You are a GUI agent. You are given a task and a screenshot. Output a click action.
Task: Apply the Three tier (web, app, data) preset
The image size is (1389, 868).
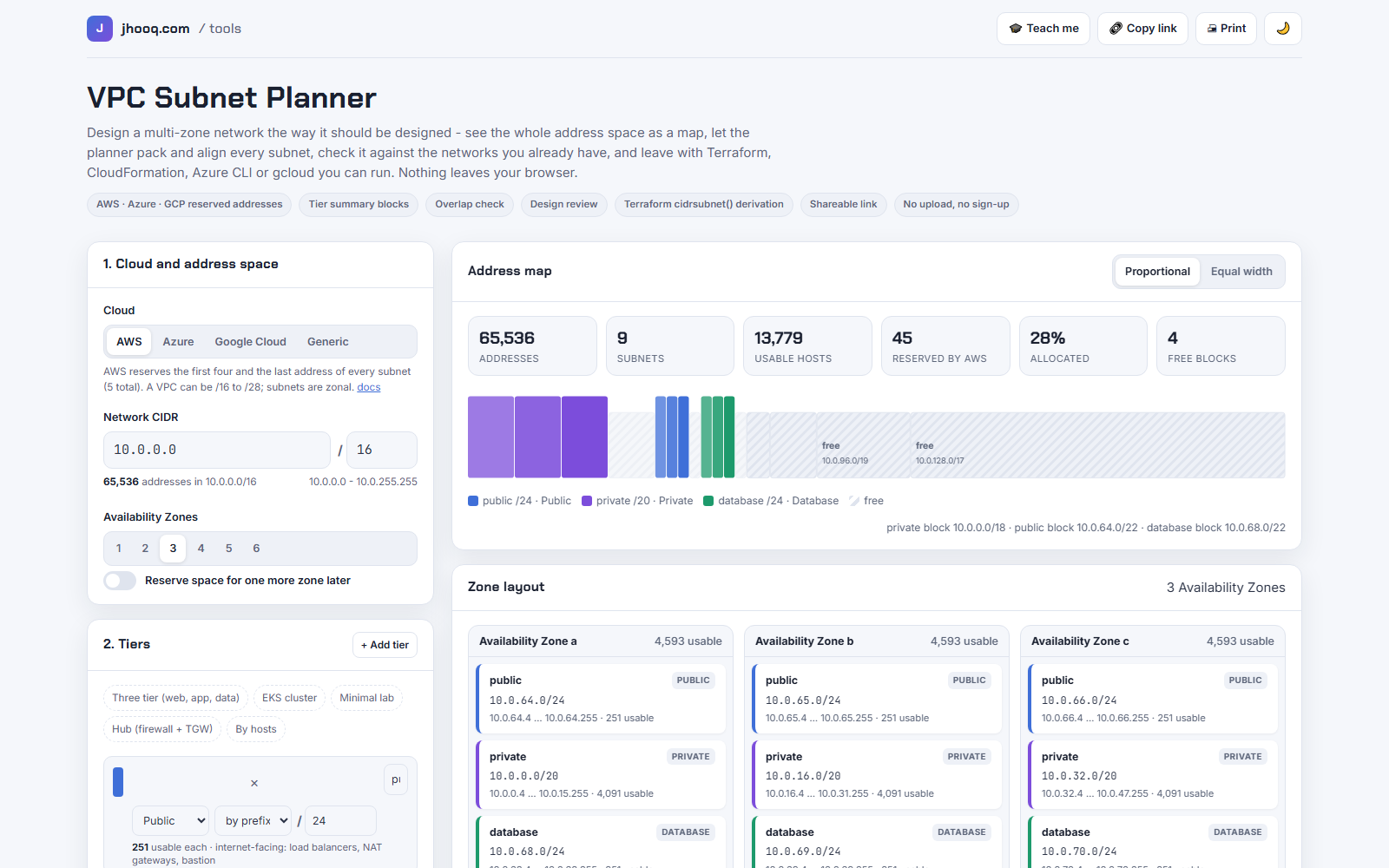tap(175, 698)
